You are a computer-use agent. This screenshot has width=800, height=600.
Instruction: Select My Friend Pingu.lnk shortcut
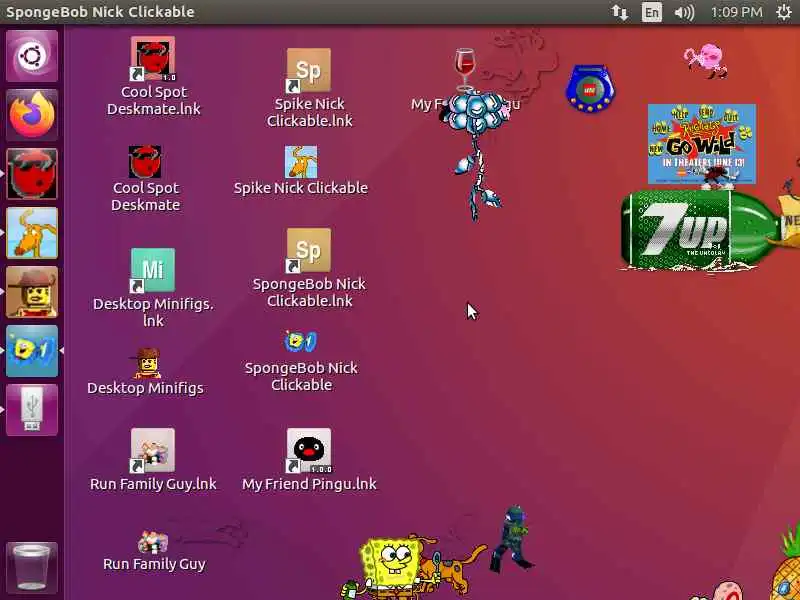point(309,460)
